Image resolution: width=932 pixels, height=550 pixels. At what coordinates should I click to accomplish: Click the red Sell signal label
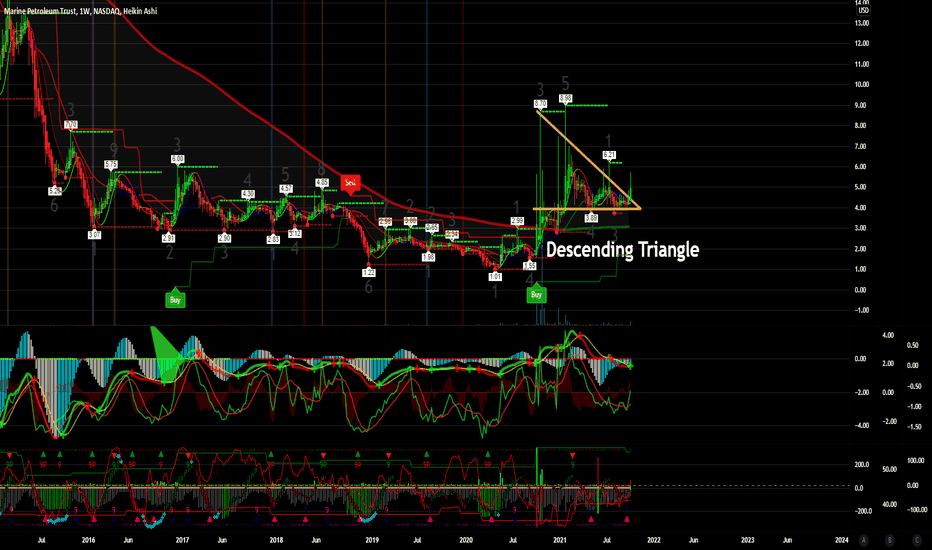pyautogui.click(x=351, y=183)
